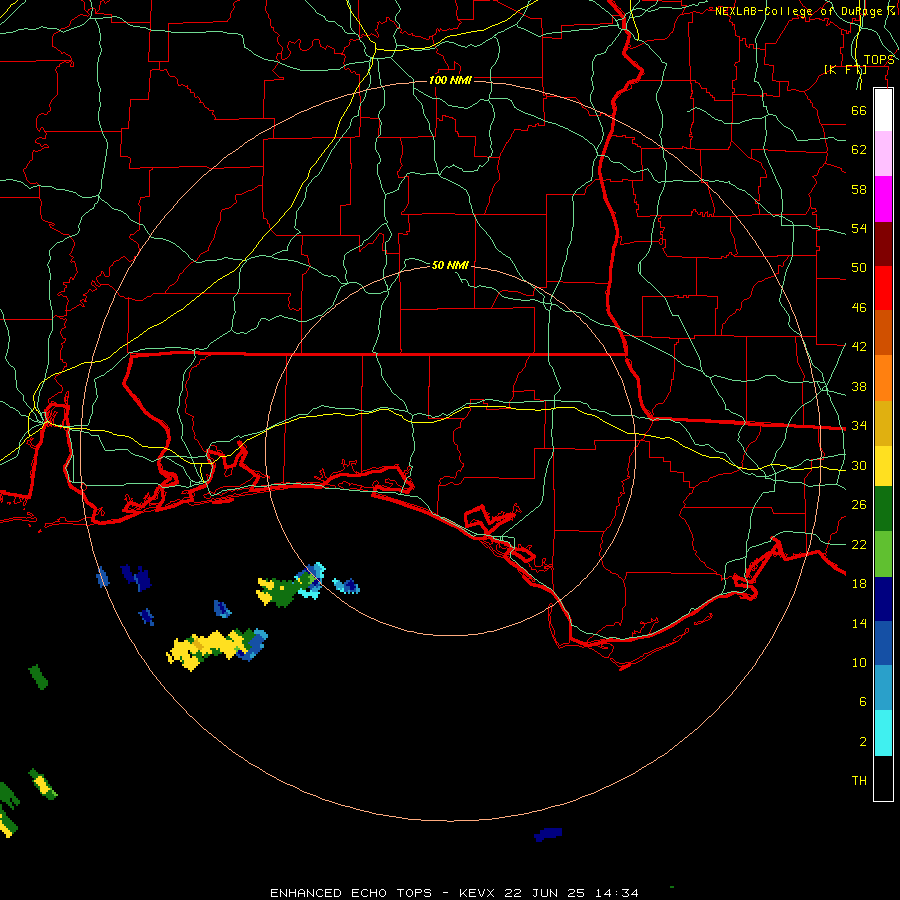Click the yellow and green echo near the 50 NMI ring

tap(290, 585)
